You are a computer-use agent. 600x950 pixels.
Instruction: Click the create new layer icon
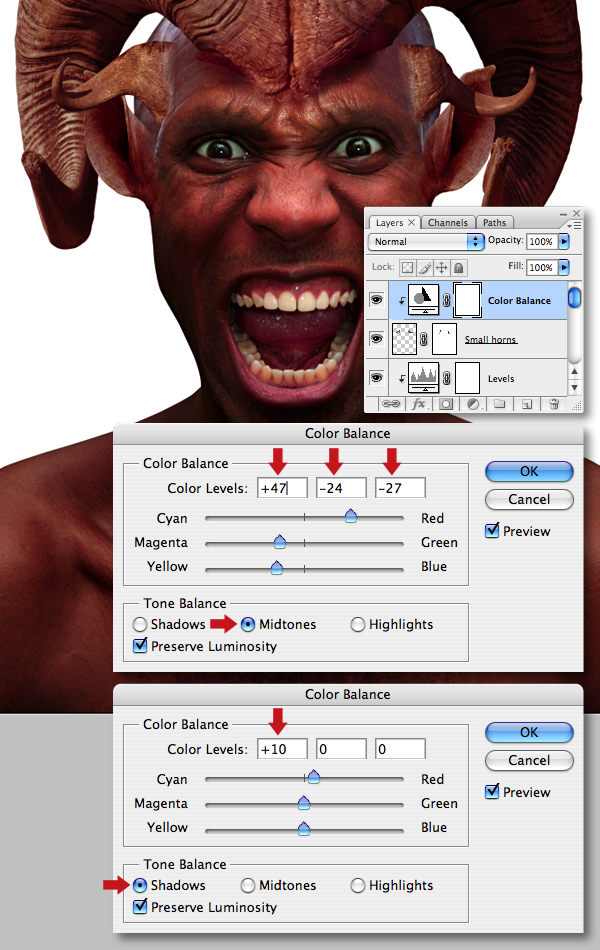click(x=527, y=404)
